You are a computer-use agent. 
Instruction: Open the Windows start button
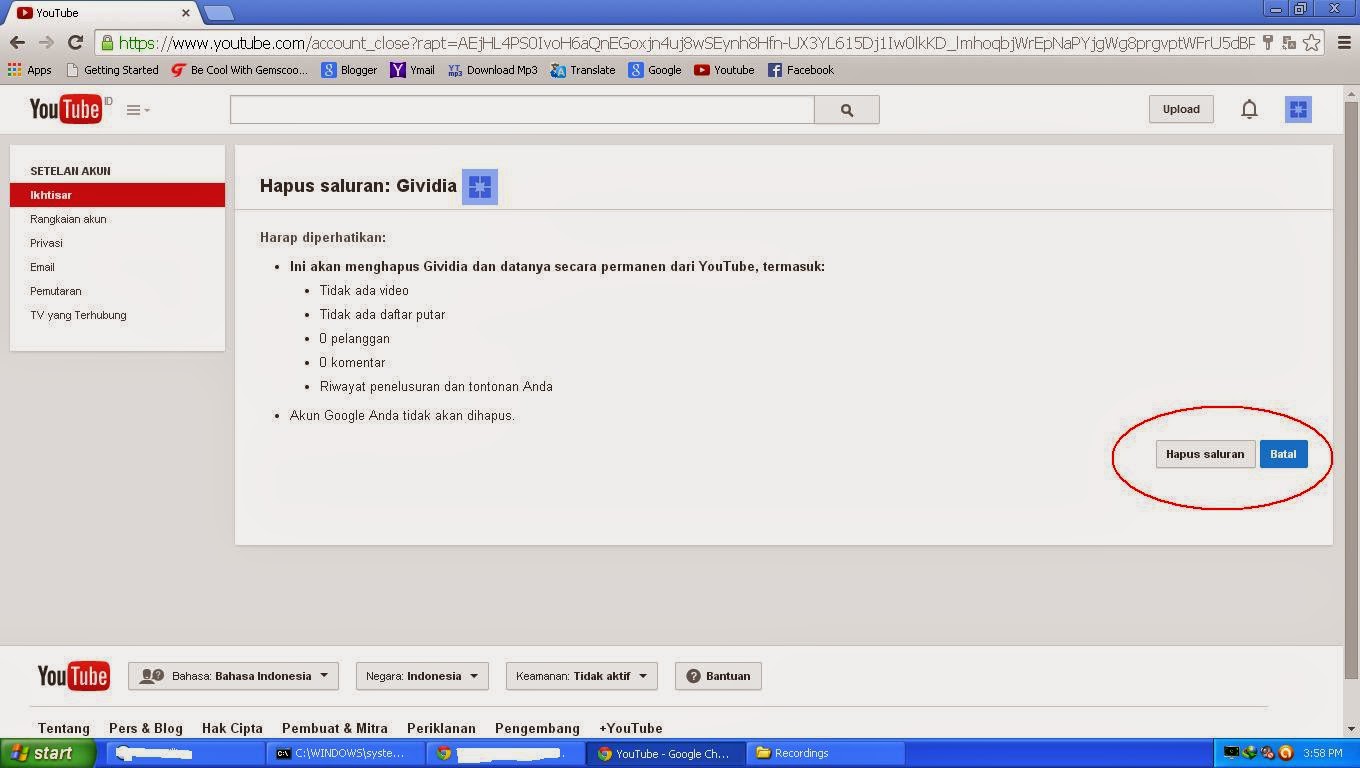[x=48, y=753]
